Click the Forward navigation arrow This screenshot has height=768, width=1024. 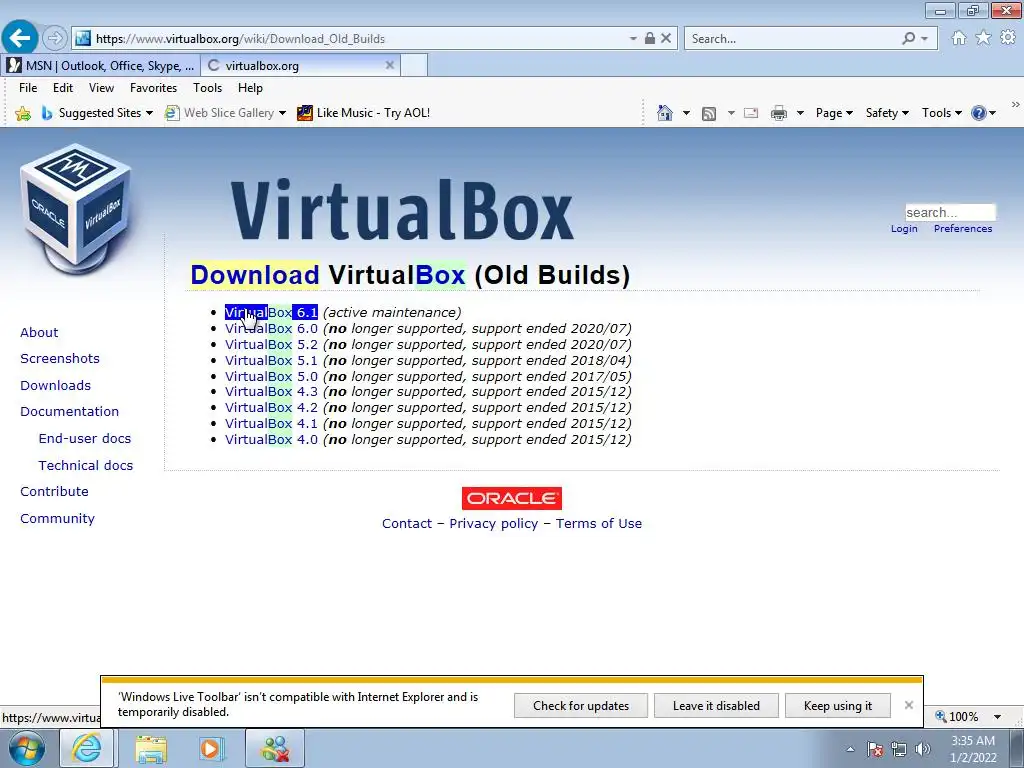point(55,39)
